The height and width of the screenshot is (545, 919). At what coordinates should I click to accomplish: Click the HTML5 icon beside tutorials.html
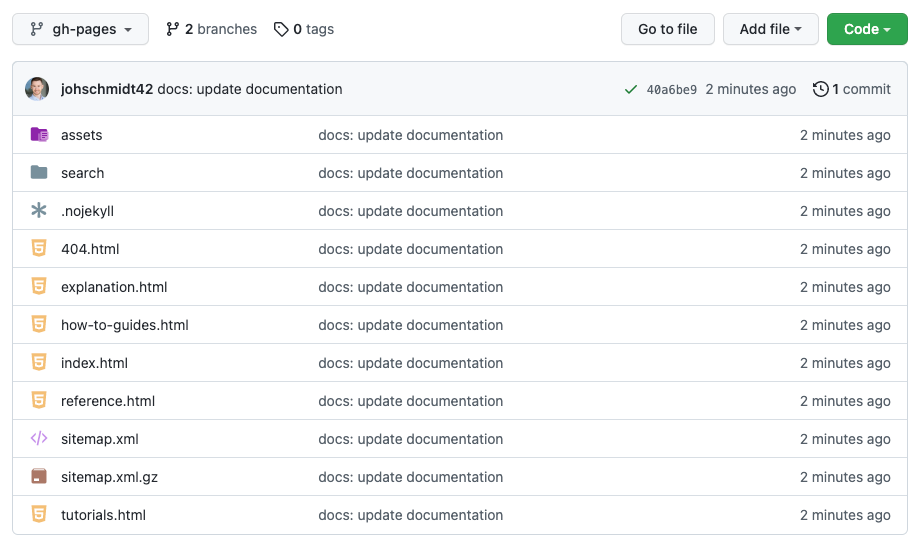pyautogui.click(x=39, y=515)
